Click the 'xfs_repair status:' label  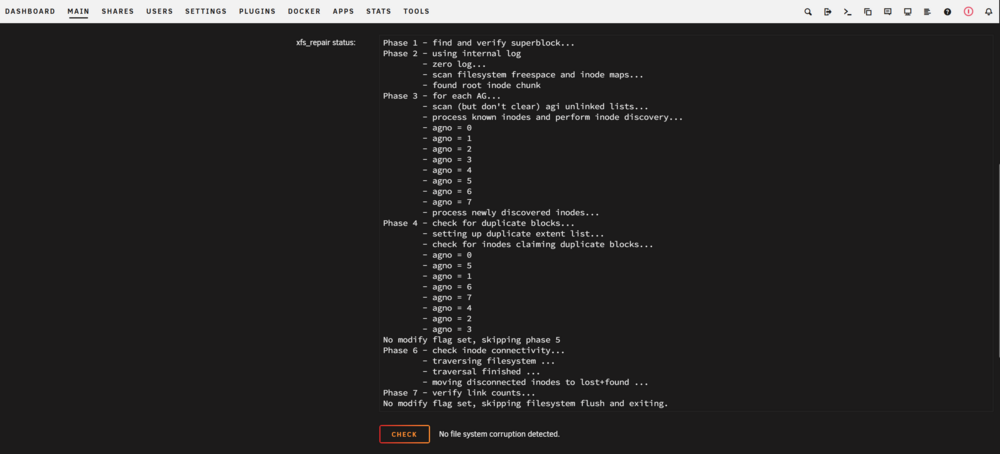326,43
